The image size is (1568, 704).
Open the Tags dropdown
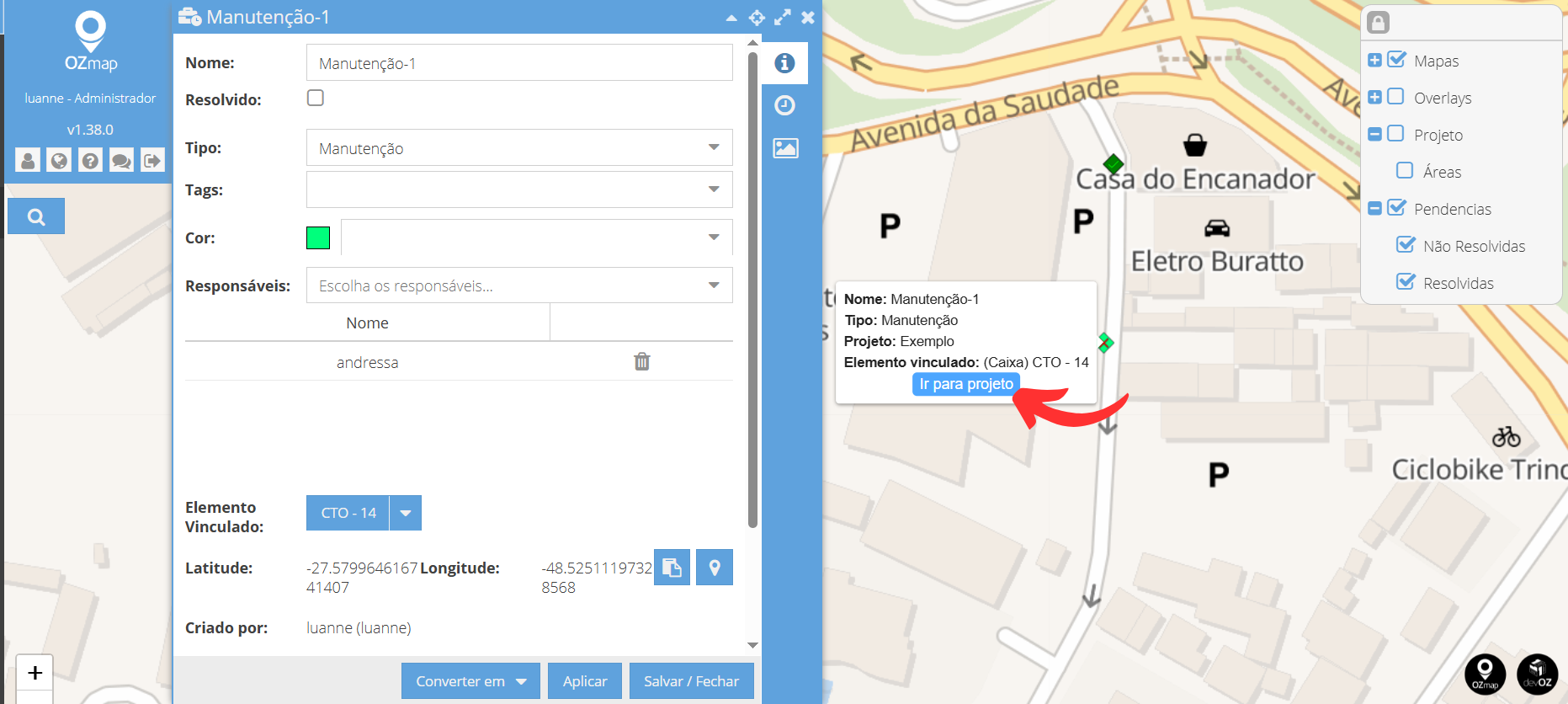click(x=519, y=189)
